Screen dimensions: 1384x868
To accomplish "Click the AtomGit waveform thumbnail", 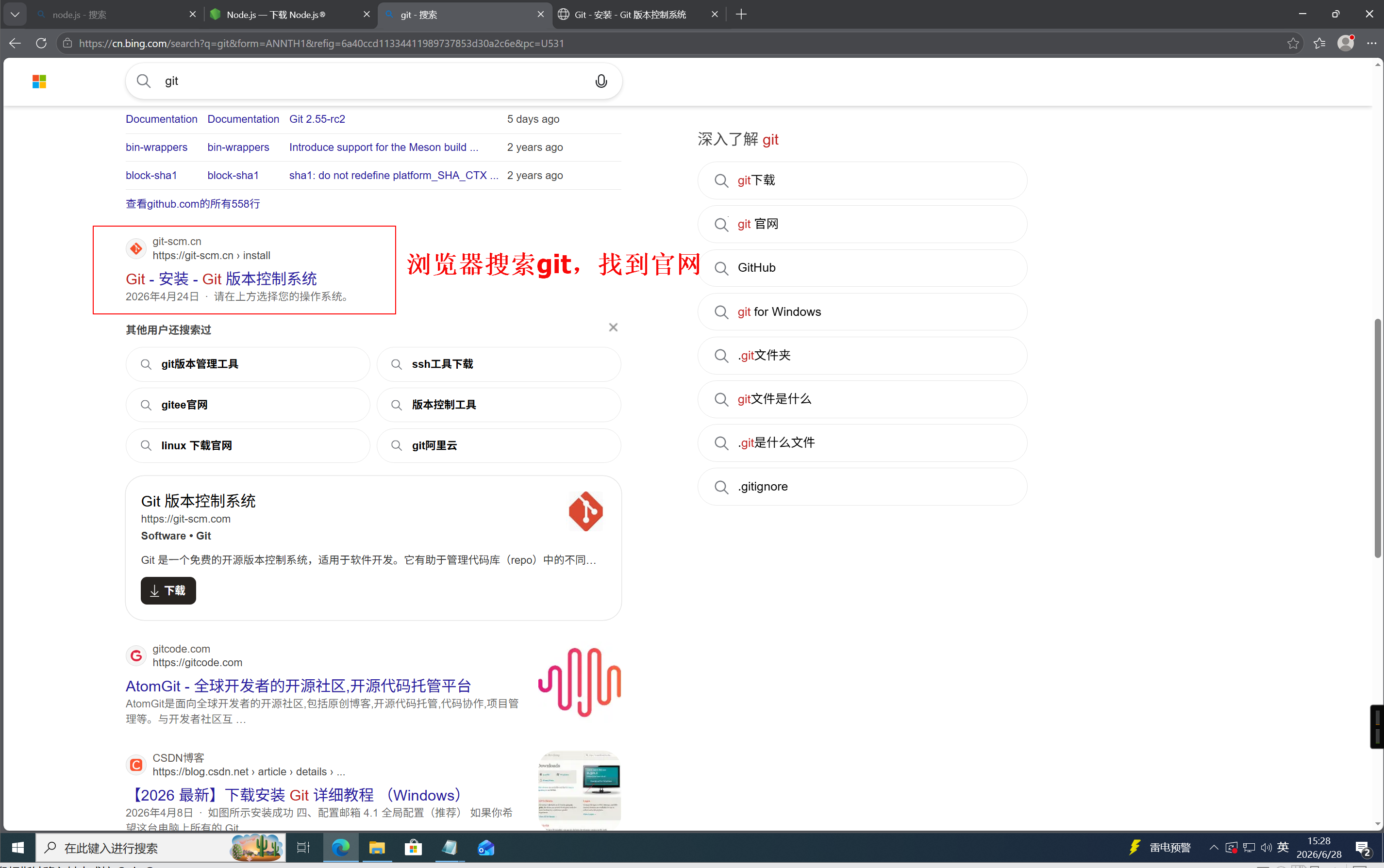I will click(x=580, y=682).
